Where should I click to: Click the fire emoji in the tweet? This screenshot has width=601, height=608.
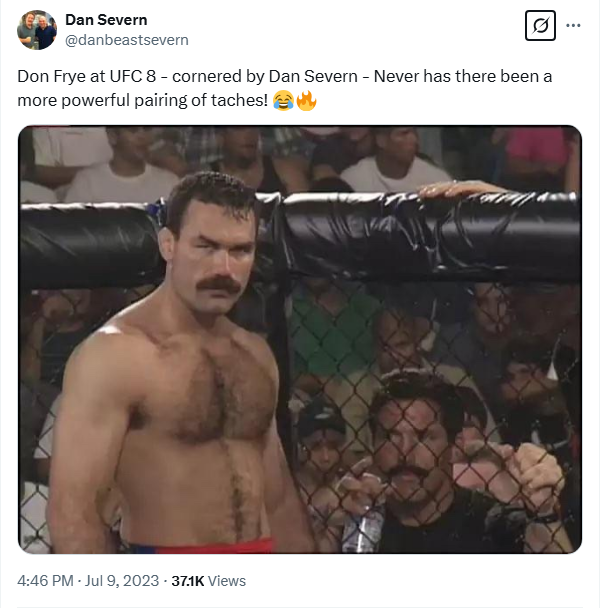(x=305, y=101)
